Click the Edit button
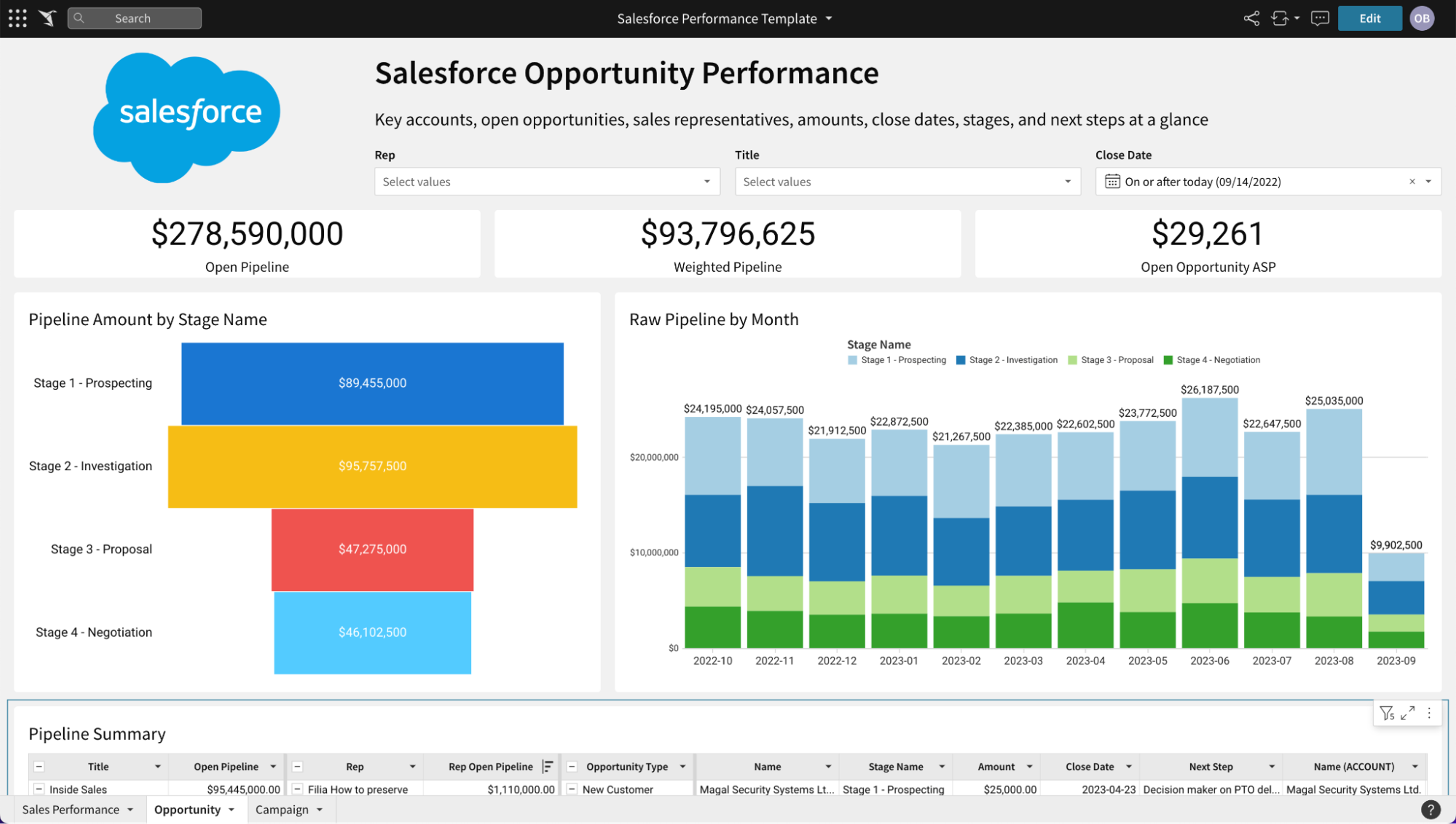Screen dimensions: 1456x824 pyautogui.click(x=1370, y=18)
